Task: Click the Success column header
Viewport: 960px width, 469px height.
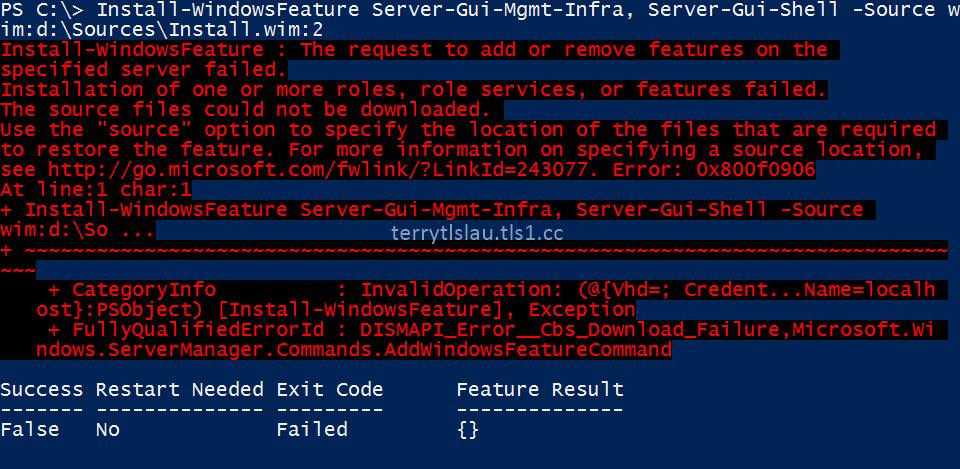Action: [42, 389]
